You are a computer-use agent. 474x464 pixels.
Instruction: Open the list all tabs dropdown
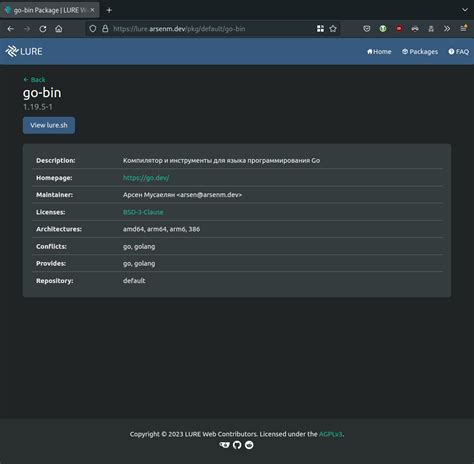pyautogui.click(x=465, y=10)
